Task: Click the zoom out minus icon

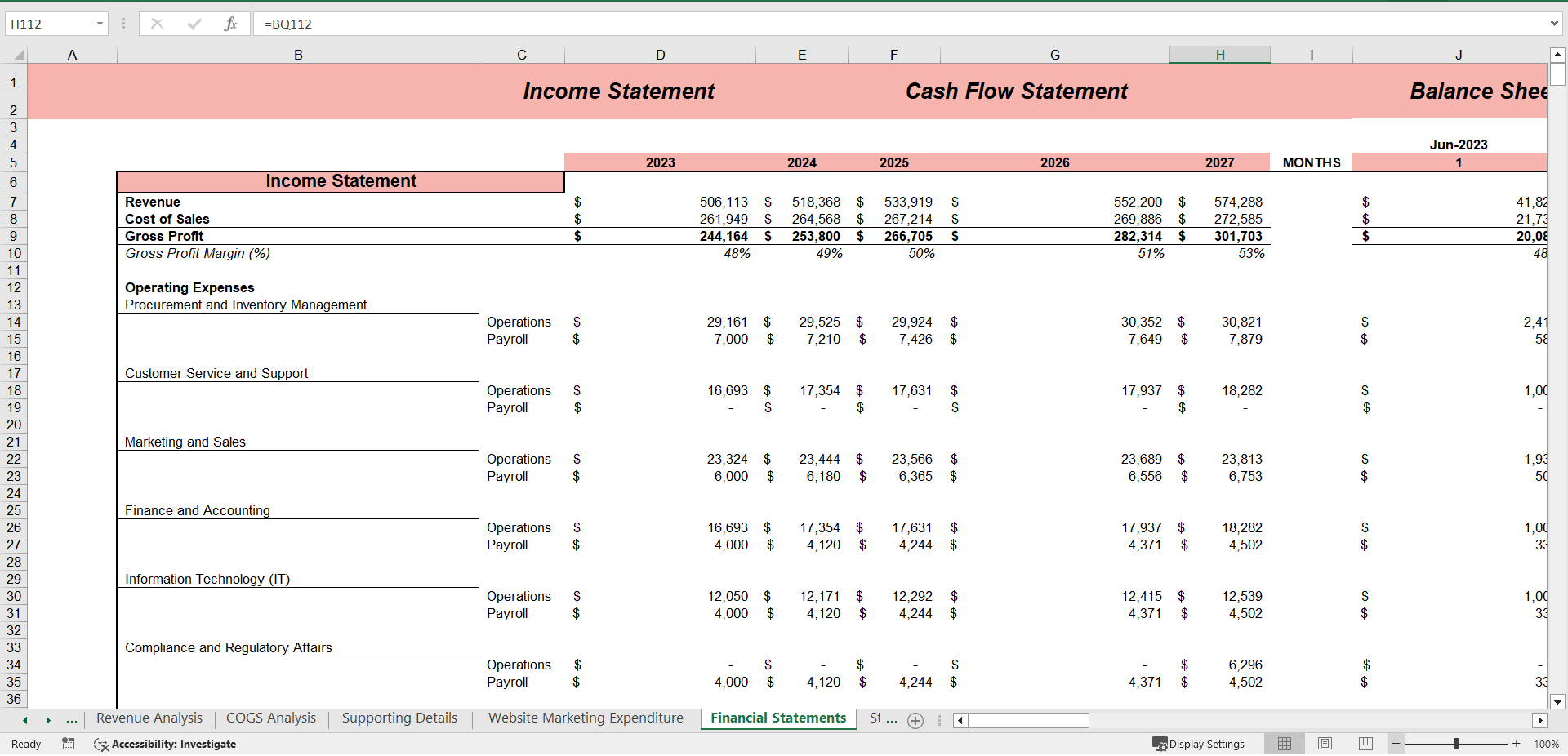Action: click(x=1396, y=744)
